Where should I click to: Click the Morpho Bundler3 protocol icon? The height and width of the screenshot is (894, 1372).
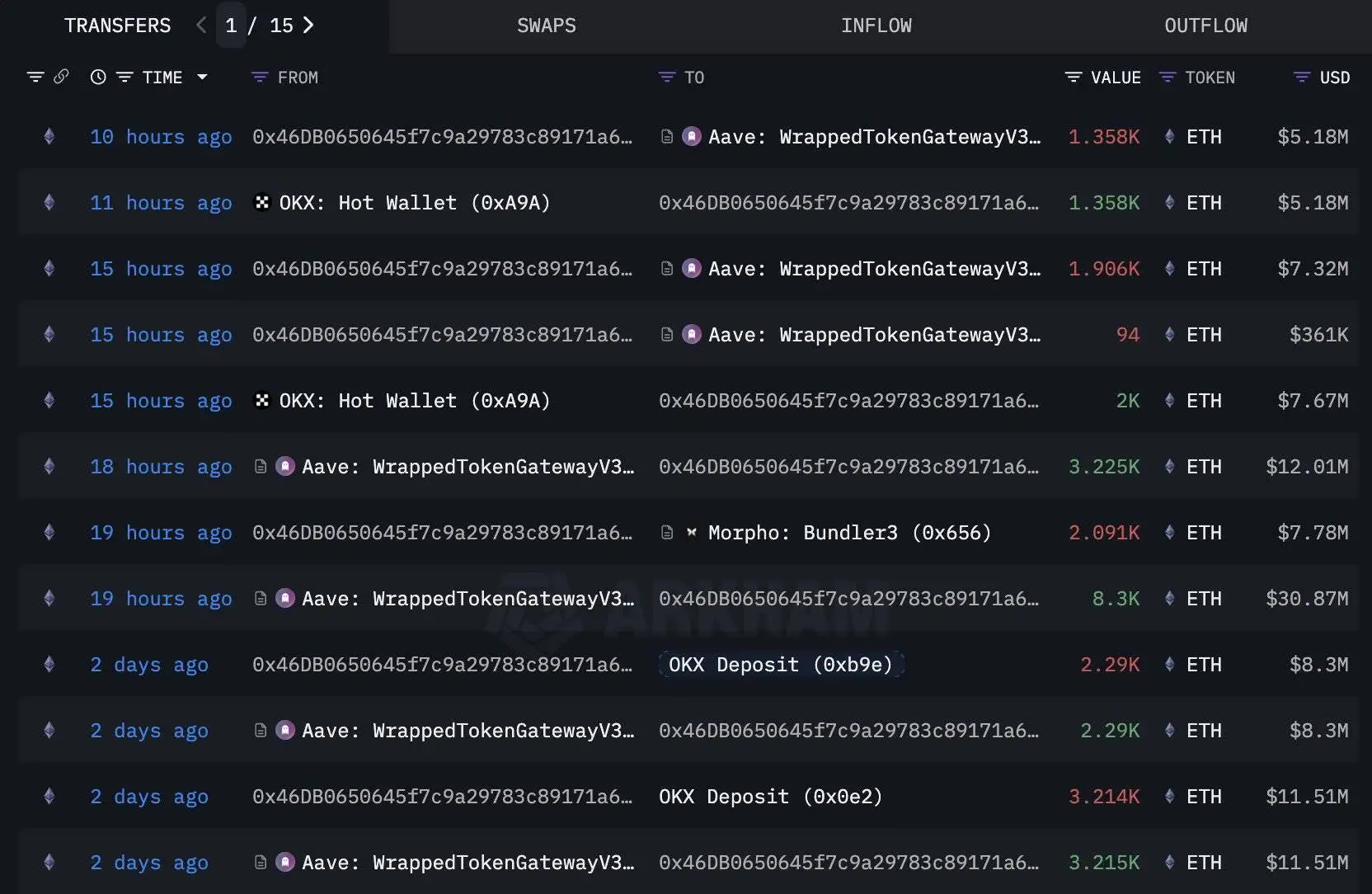tap(691, 533)
